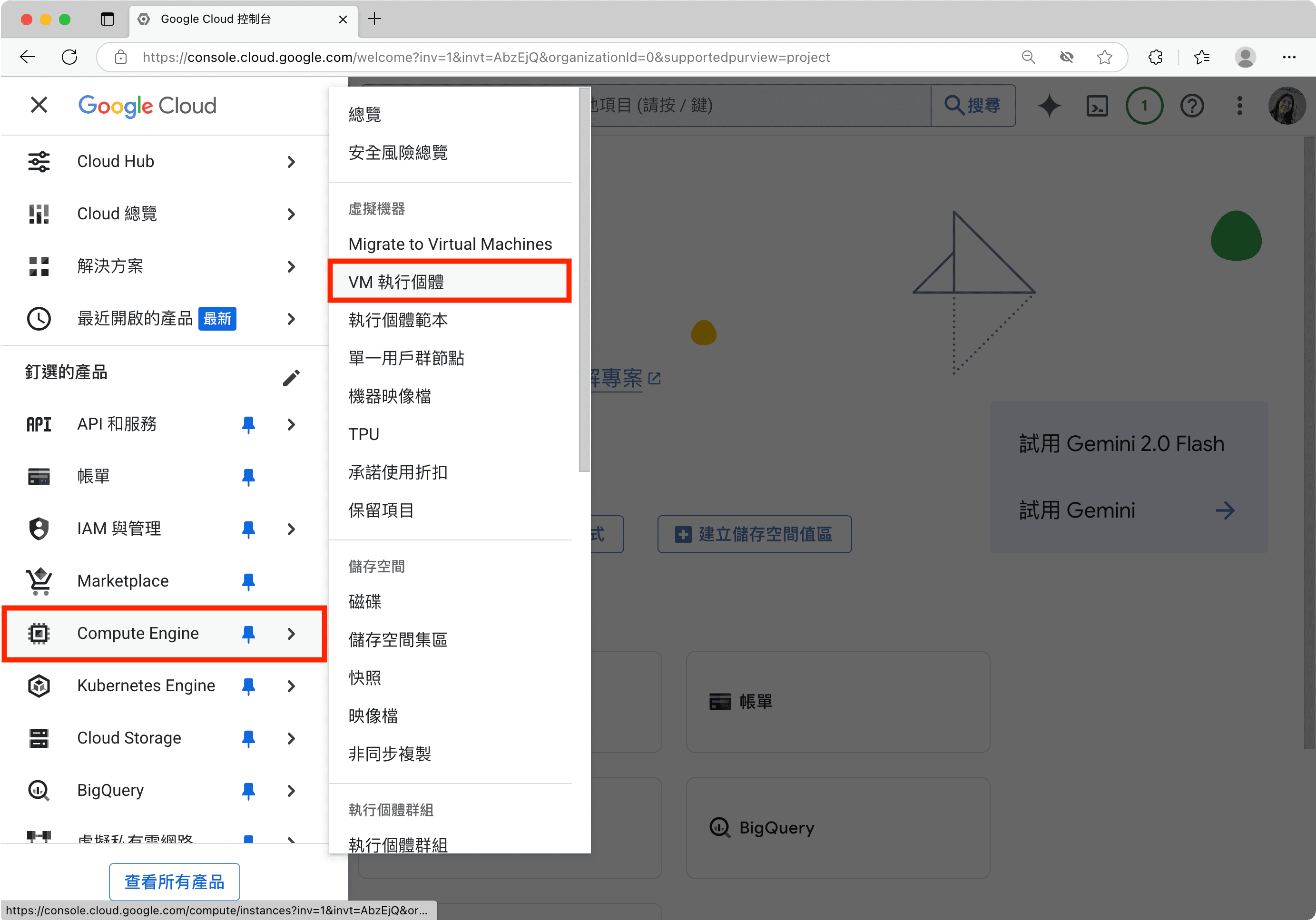The height and width of the screenshot is (921, 1316).
Task: Expand Cloud Storage submenu chevron
Action: (291, 738)
